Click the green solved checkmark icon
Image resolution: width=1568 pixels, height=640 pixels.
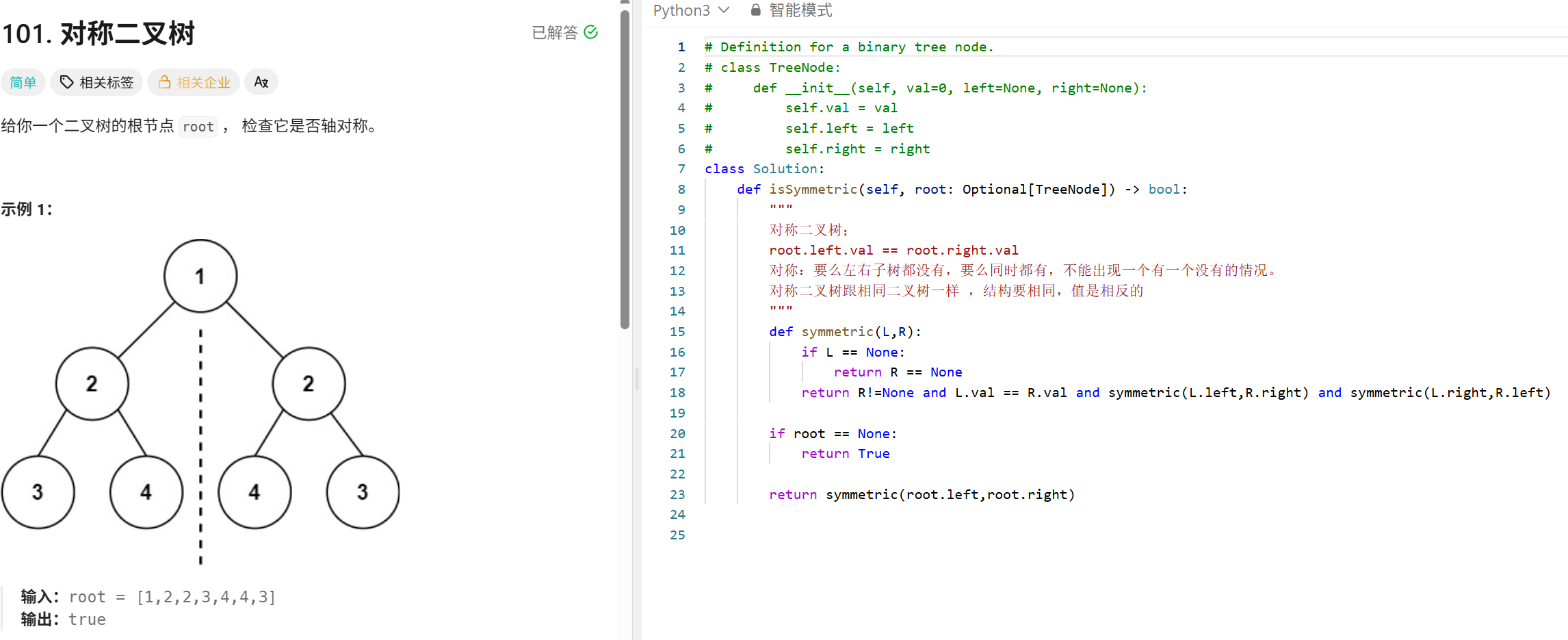pyautogui.click(x=591, y=32)
